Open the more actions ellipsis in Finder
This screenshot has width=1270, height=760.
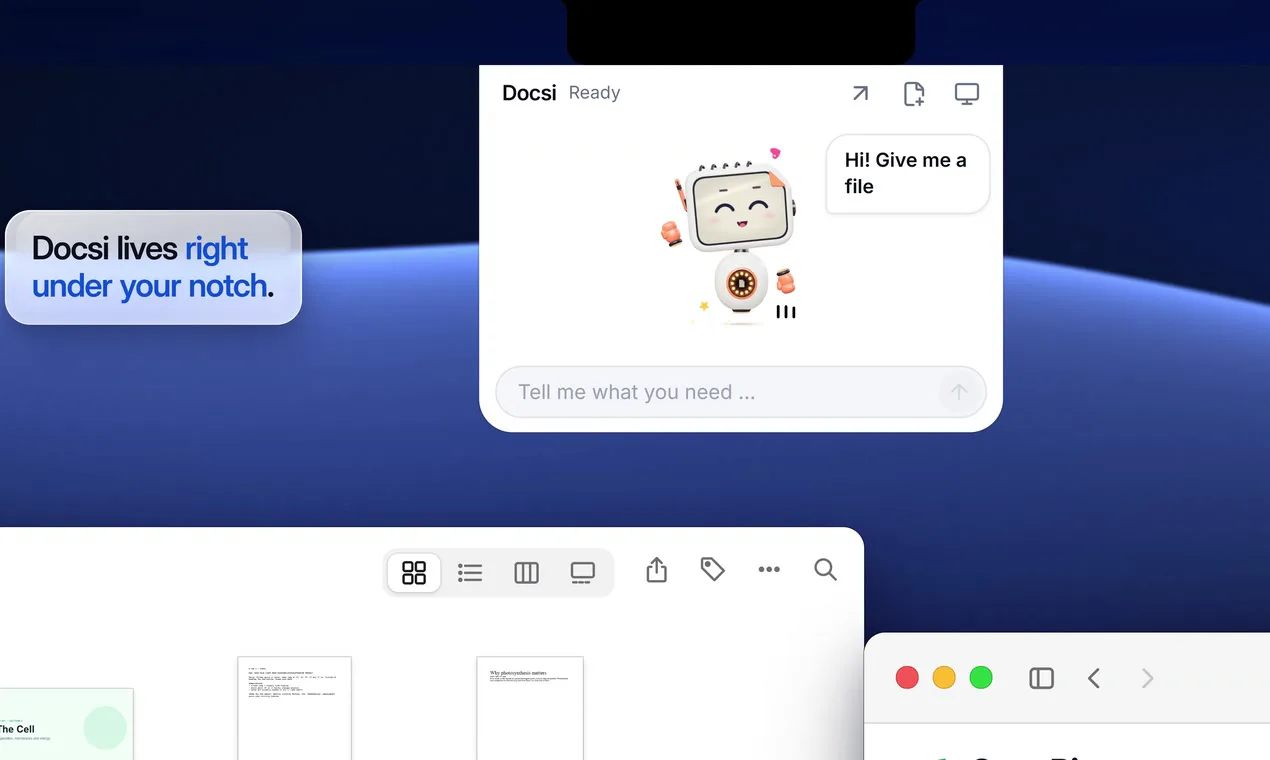pyautogui.click(x=769, y=570)
